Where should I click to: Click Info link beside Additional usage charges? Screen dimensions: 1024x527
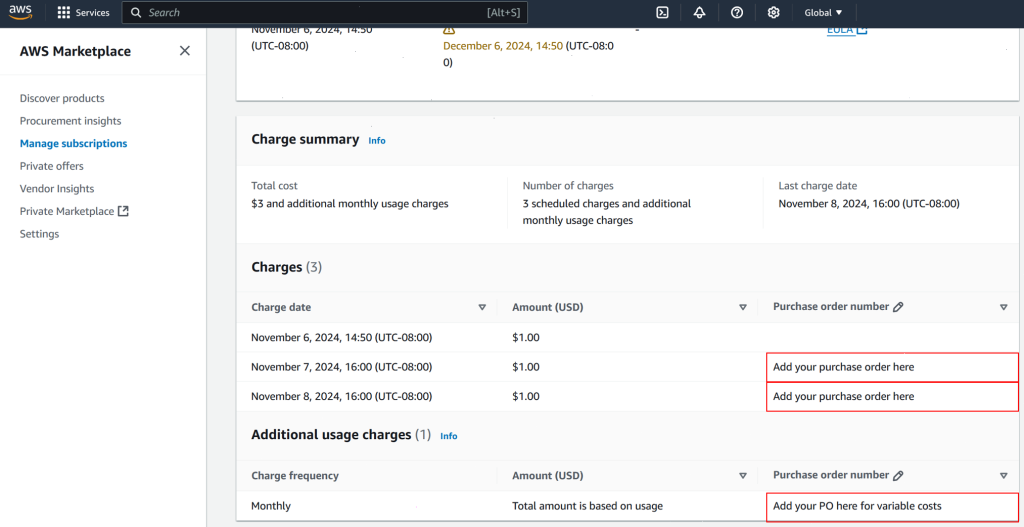click(x=449, y=436)
